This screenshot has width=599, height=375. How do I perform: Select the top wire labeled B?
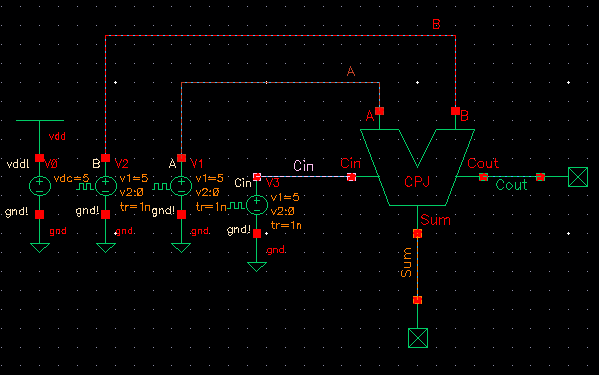[280, 36]
